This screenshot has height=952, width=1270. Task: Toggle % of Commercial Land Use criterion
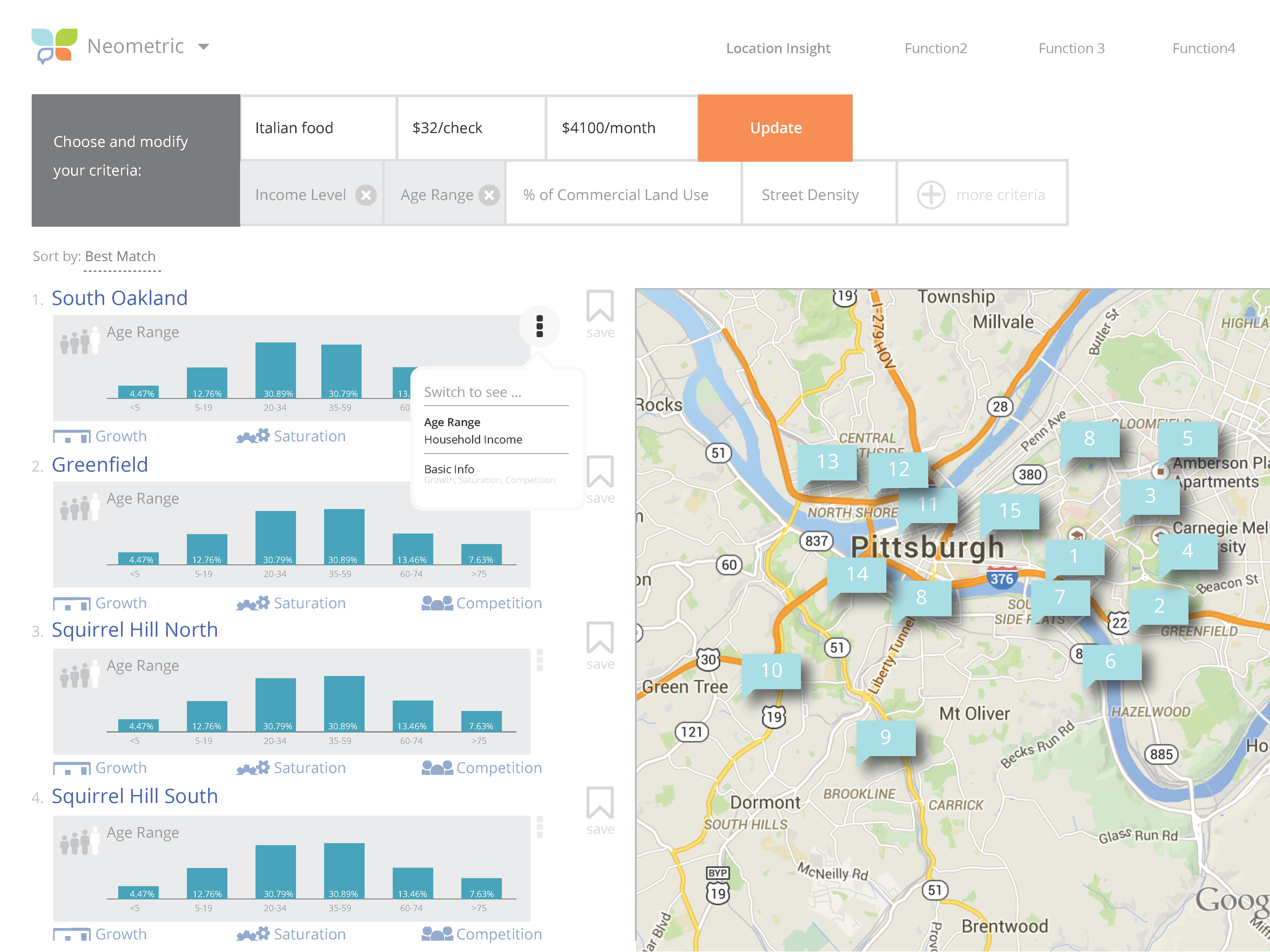(615, 195)
